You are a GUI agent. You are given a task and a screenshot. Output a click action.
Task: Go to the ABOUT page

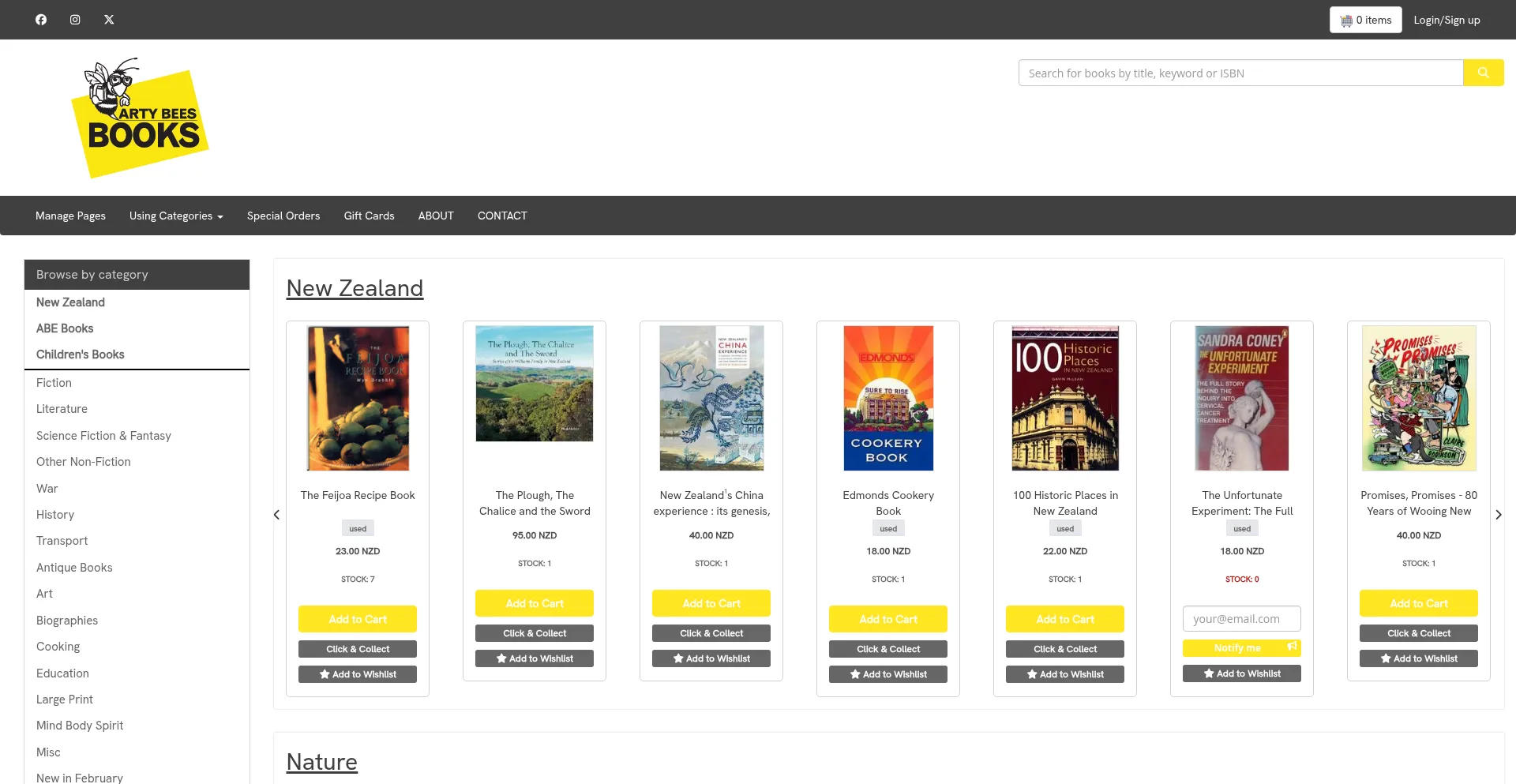click(x=436, y=216)
